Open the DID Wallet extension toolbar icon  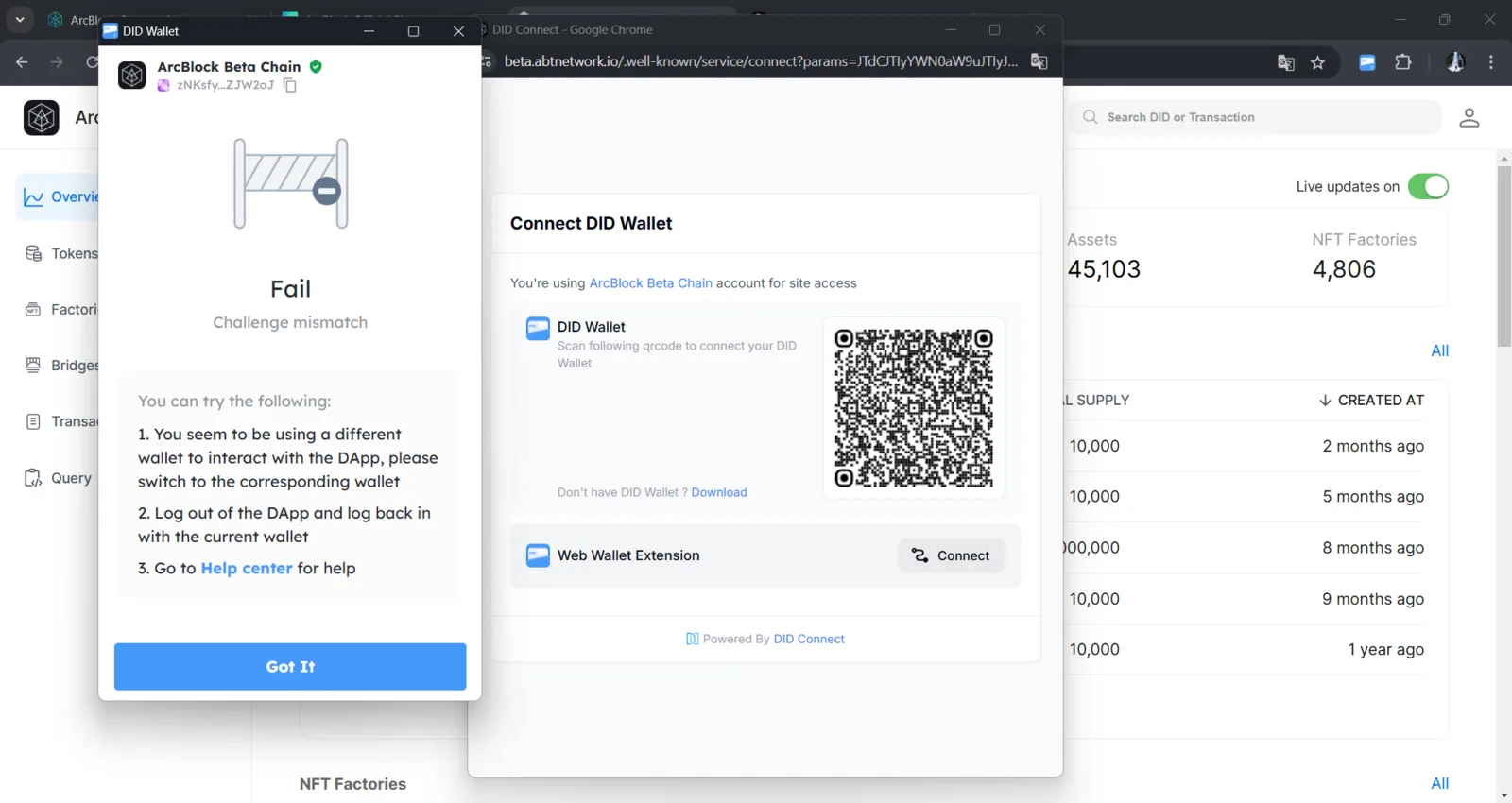pos(1366,63)
